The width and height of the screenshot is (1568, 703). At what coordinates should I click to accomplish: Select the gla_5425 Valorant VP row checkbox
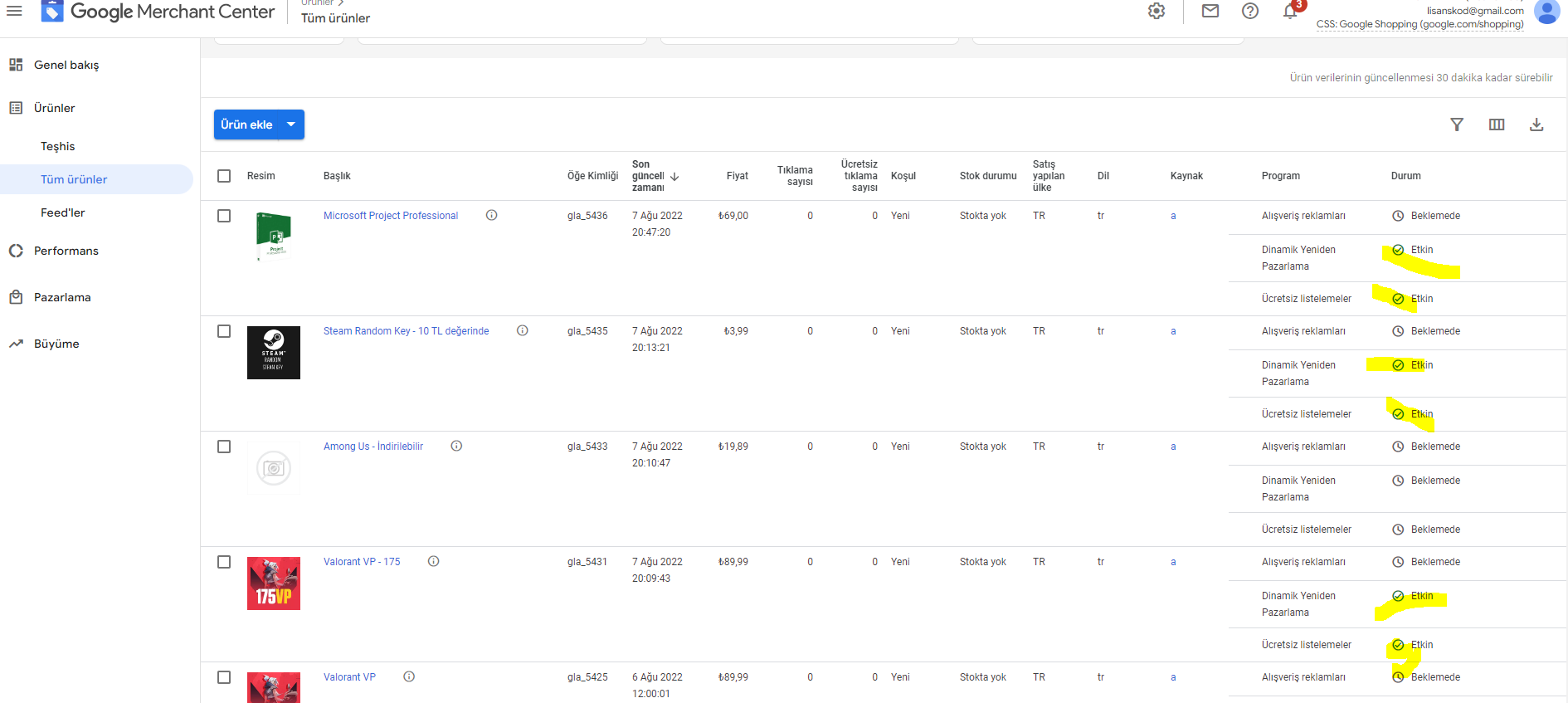[x=224, y=677]
